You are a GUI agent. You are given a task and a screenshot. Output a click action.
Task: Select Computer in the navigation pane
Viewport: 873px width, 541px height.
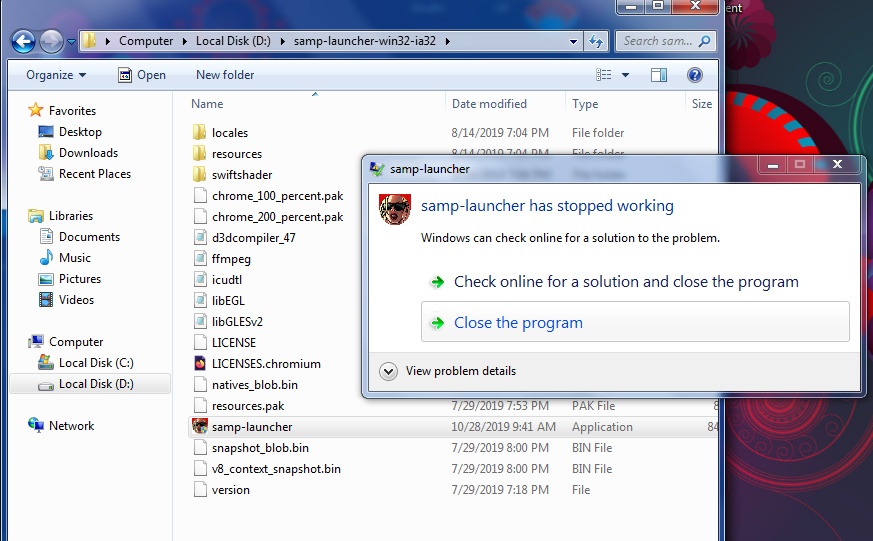click(x=76, y=342)
